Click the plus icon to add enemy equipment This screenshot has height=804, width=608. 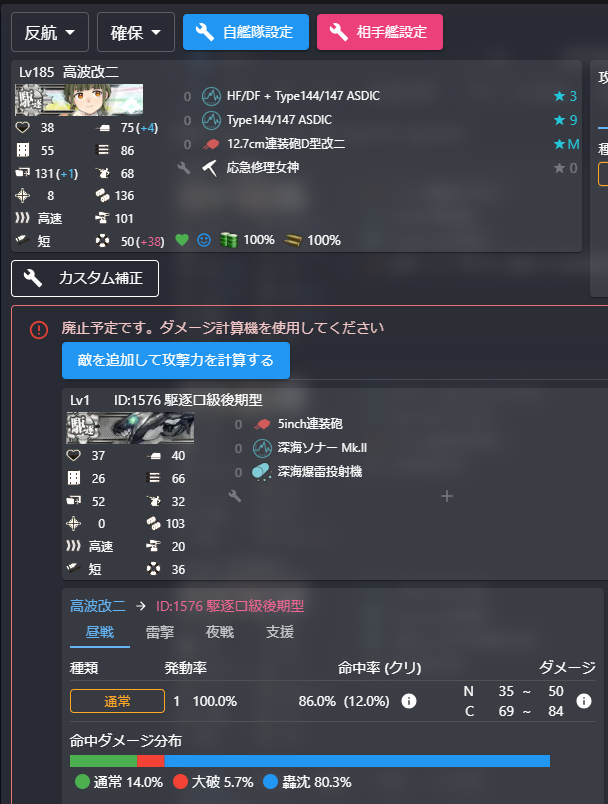(x=447, y=496)
